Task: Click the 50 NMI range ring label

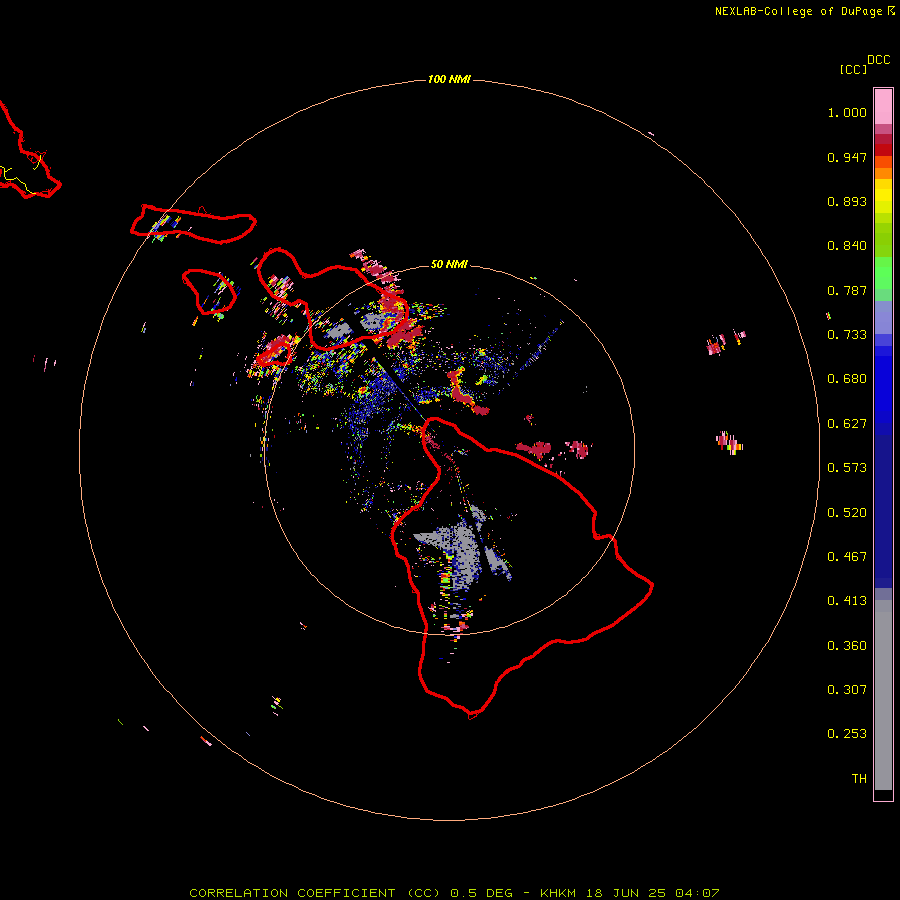Action: [x=449, y=264]
